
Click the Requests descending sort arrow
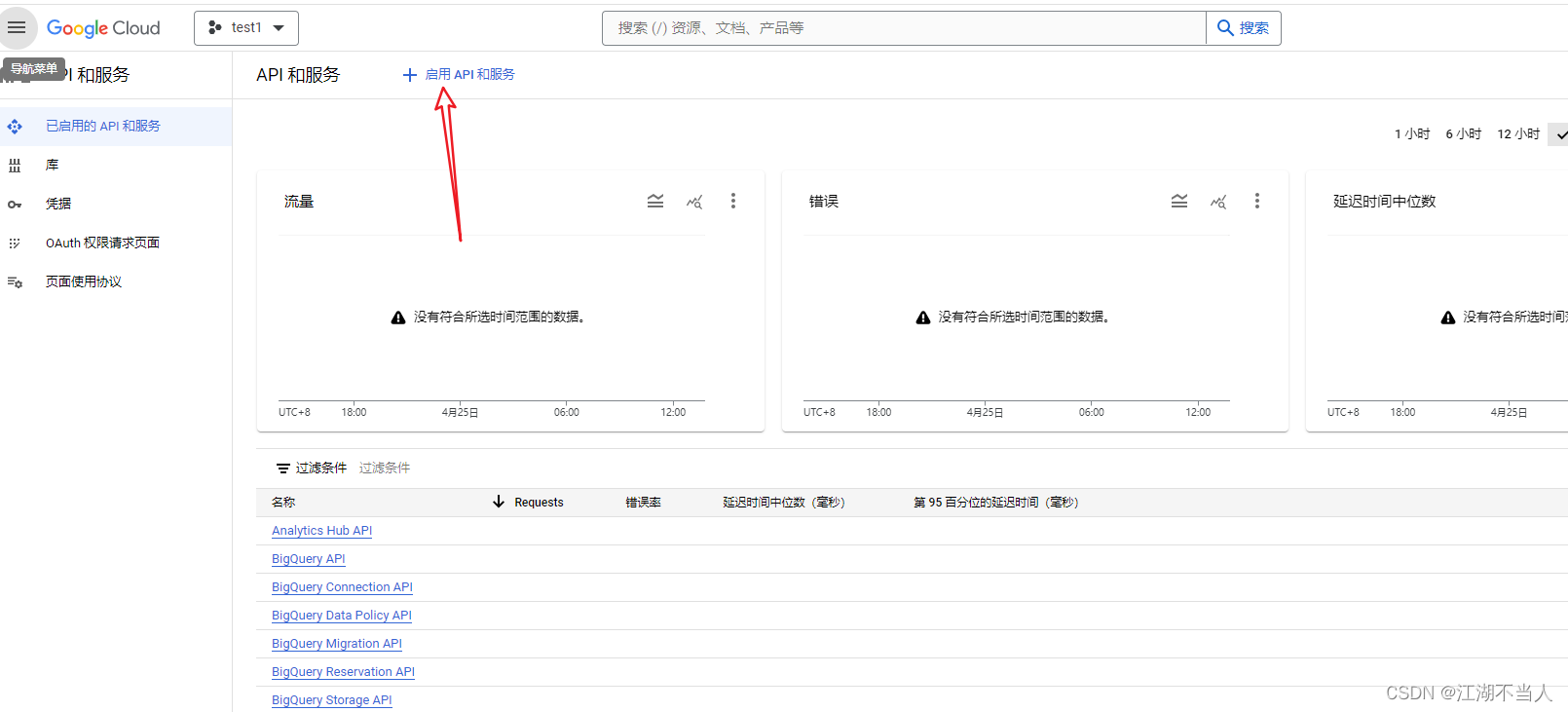(499, 502)
